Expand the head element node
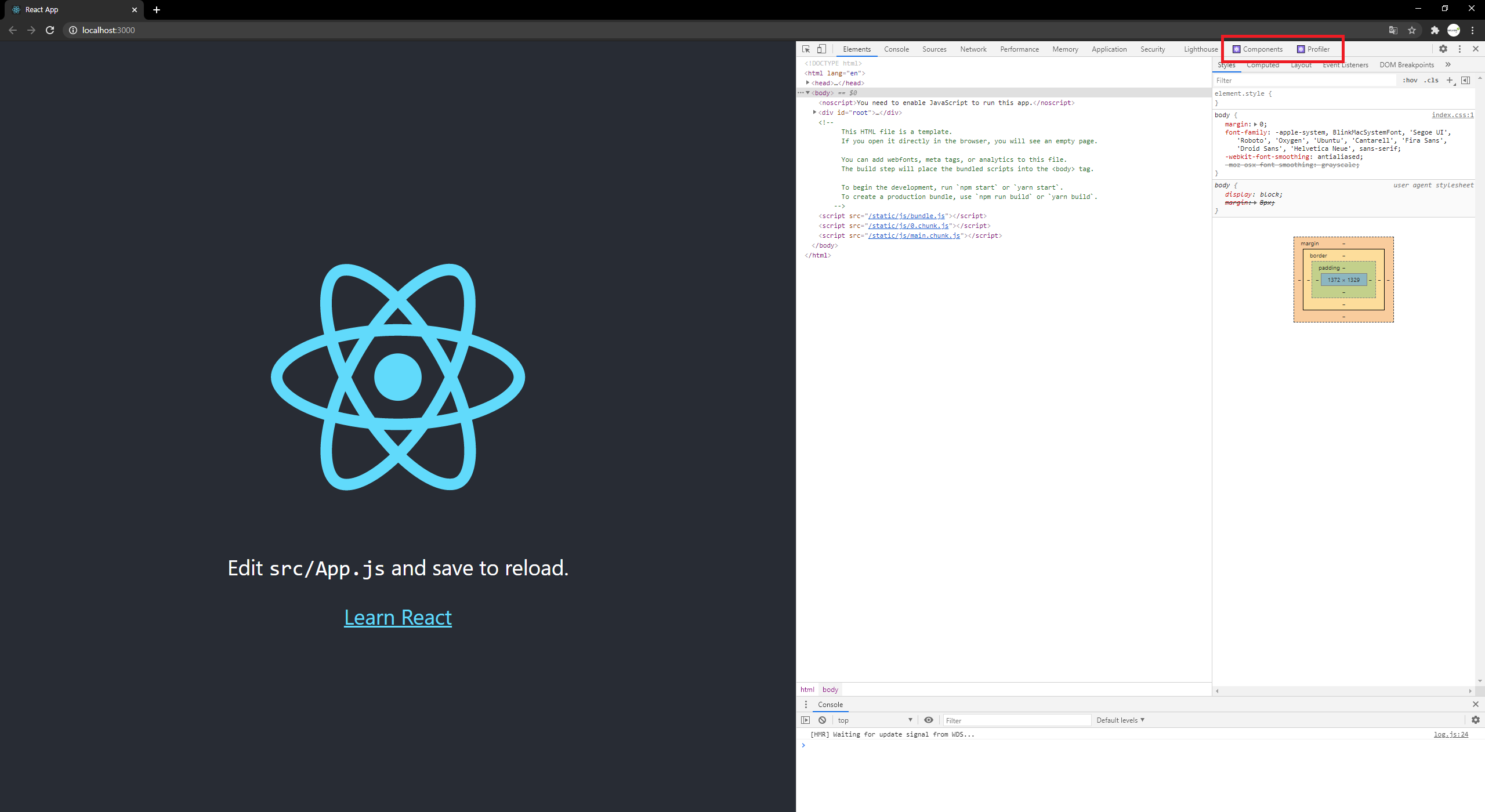Viewport: 1485px width, 812px height. tap(807, 83)
